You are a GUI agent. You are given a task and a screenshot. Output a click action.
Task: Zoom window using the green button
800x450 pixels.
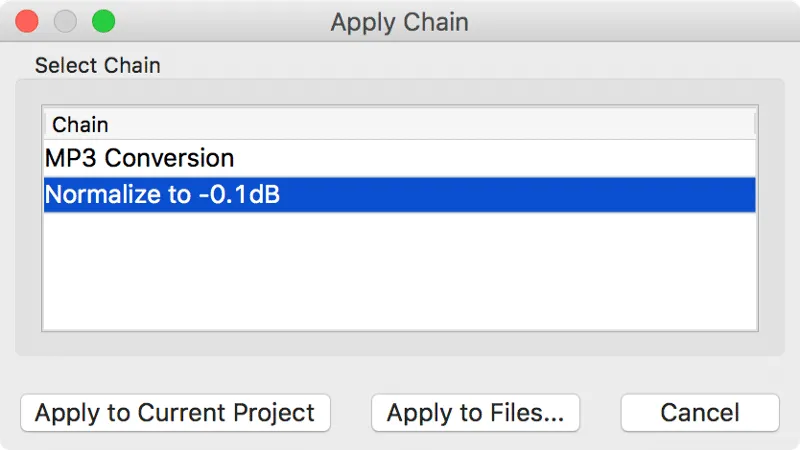103,21
